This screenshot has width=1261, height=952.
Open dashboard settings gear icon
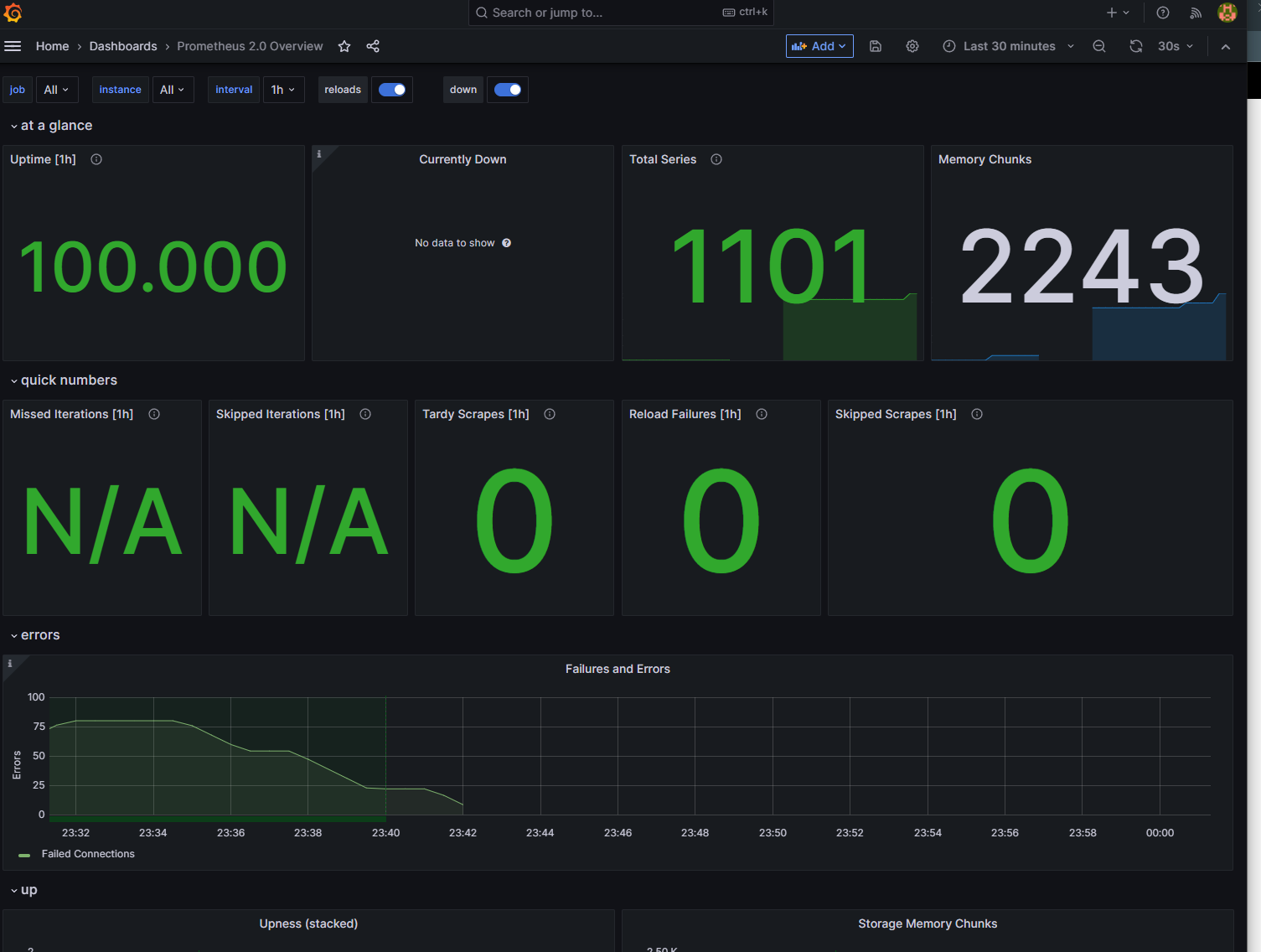tap(912, 46)
